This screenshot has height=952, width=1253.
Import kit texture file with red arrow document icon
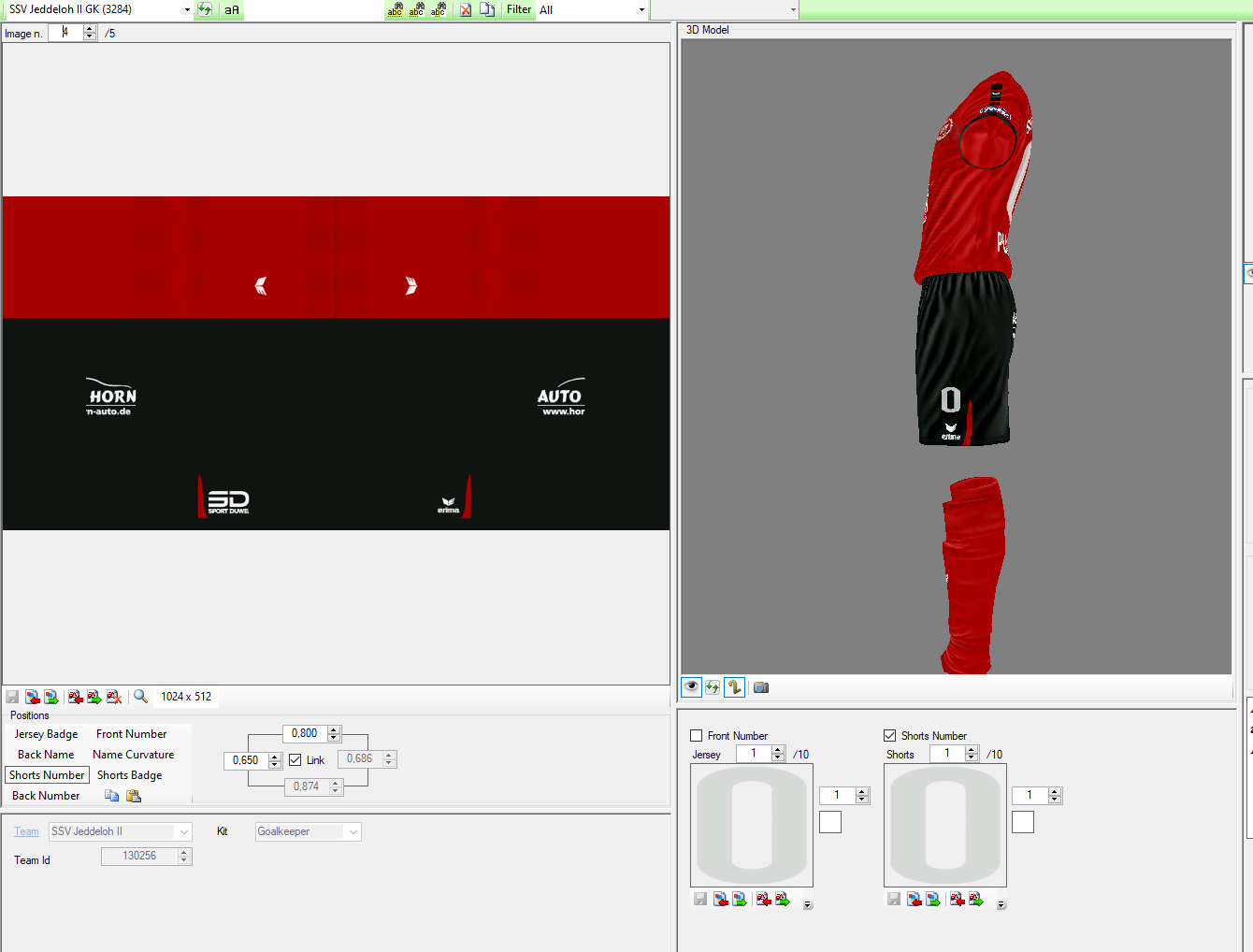click(x=76, y=697)
